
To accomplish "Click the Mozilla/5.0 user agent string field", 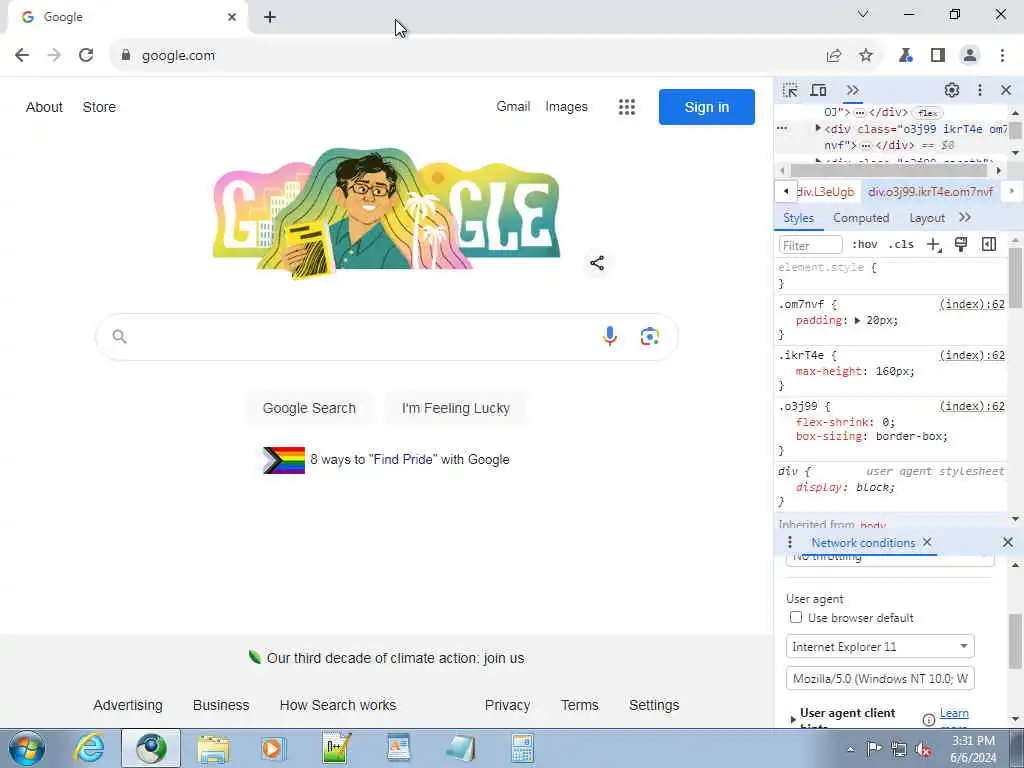I will (x=880, y=679).
